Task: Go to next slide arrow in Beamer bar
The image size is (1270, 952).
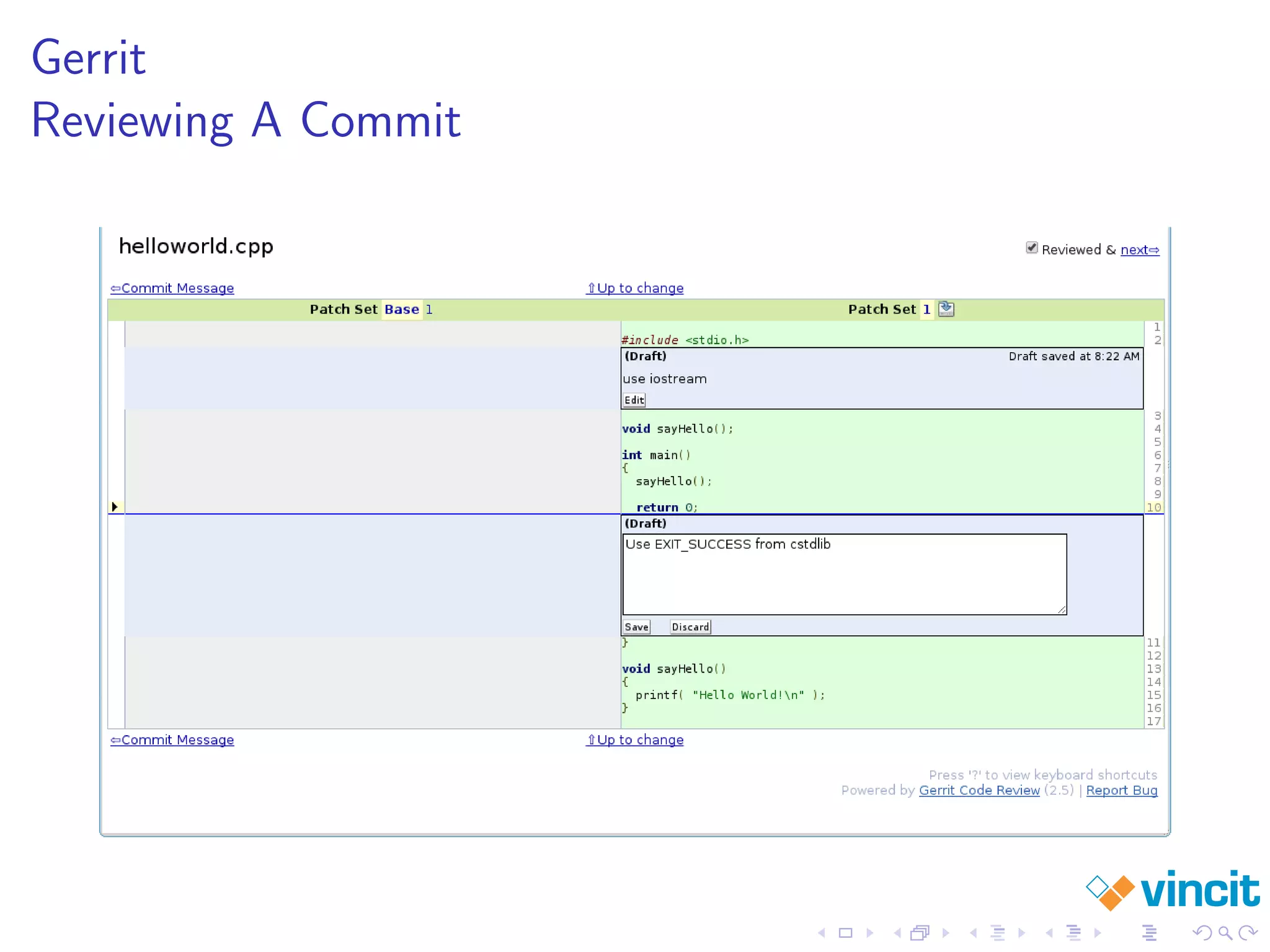Action: (x=870, y=933)
